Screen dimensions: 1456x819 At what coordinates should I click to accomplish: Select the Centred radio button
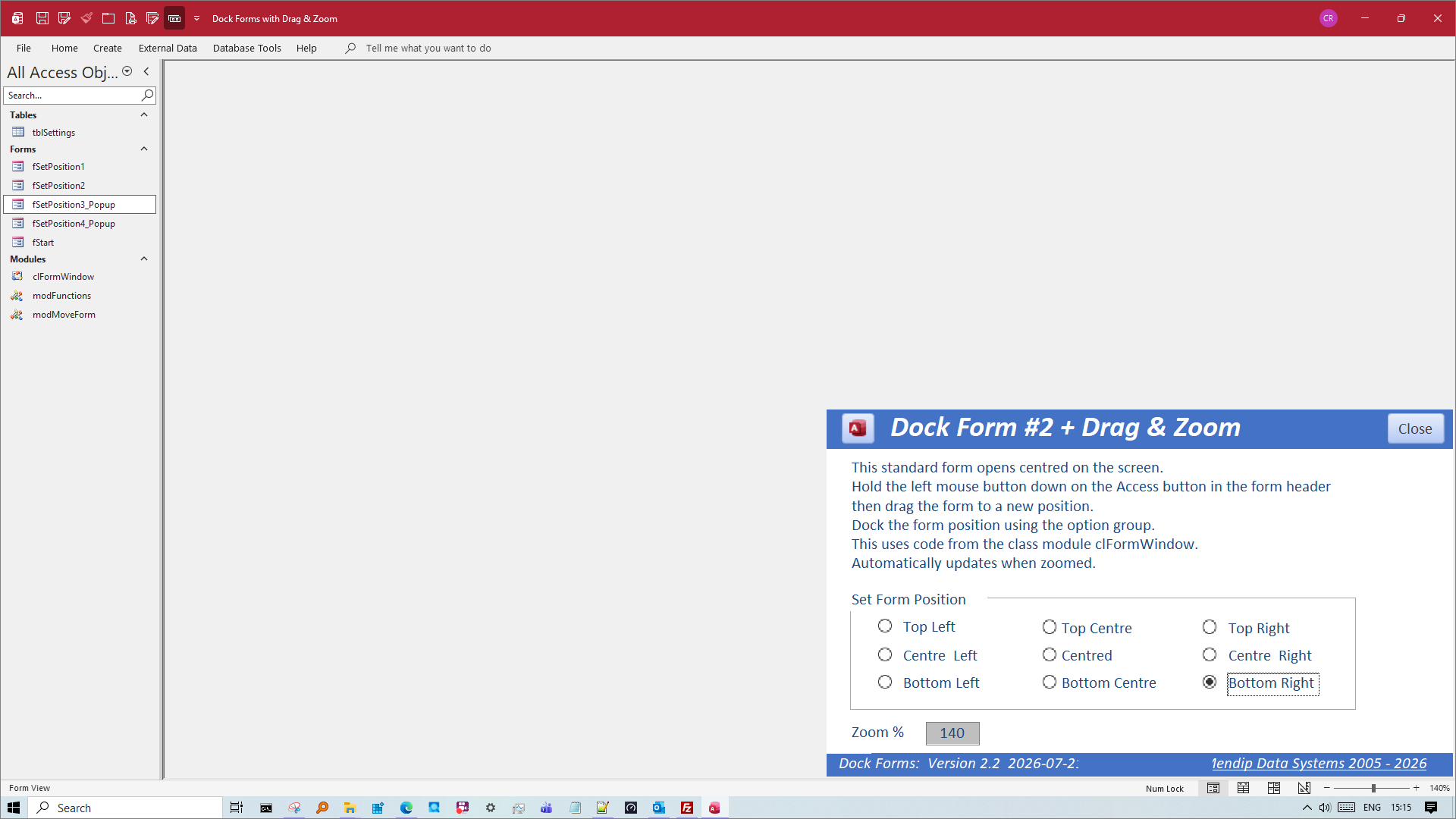pos(1050,654)
